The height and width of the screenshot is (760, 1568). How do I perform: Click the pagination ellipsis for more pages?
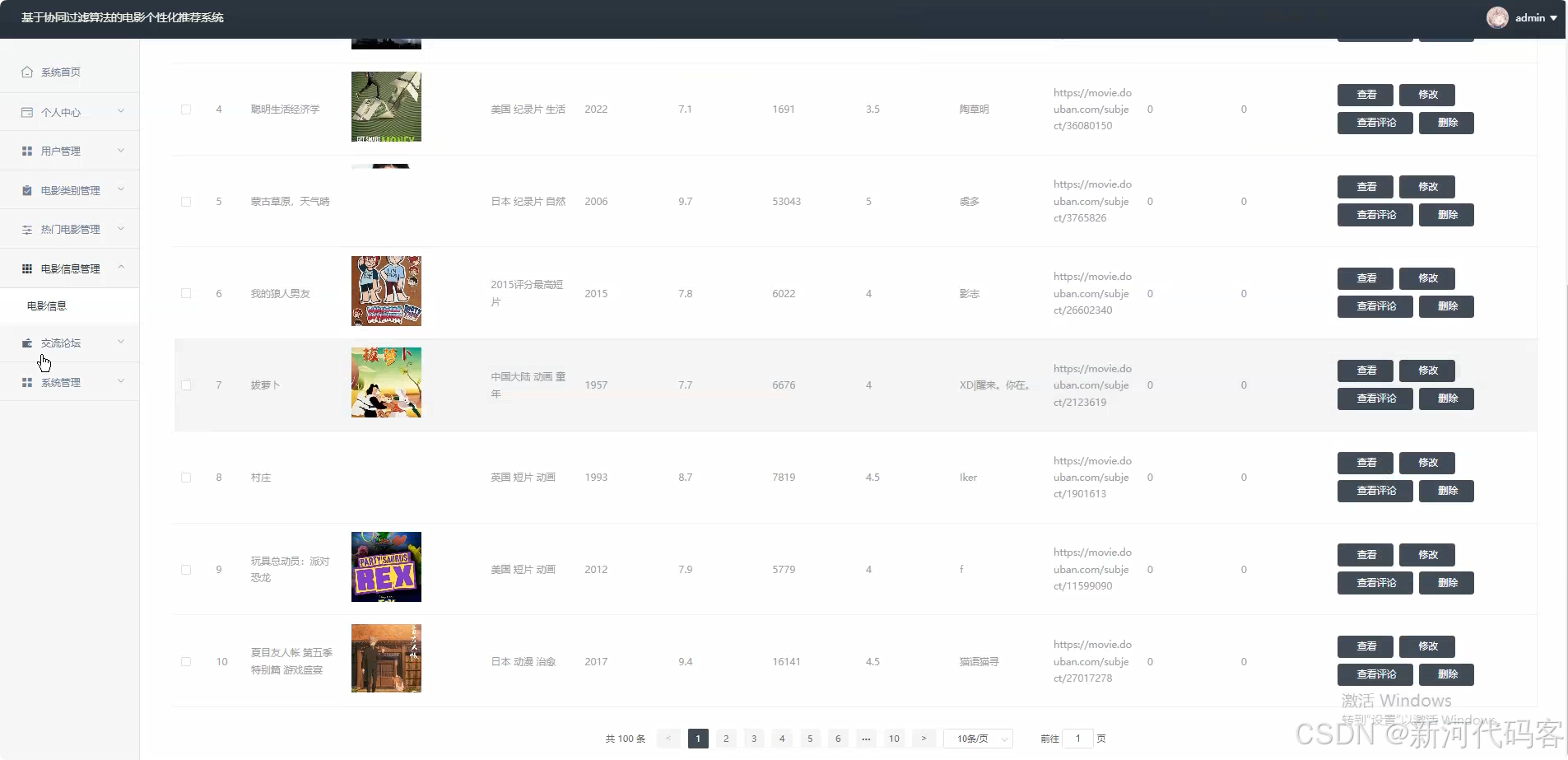(866, 739)
